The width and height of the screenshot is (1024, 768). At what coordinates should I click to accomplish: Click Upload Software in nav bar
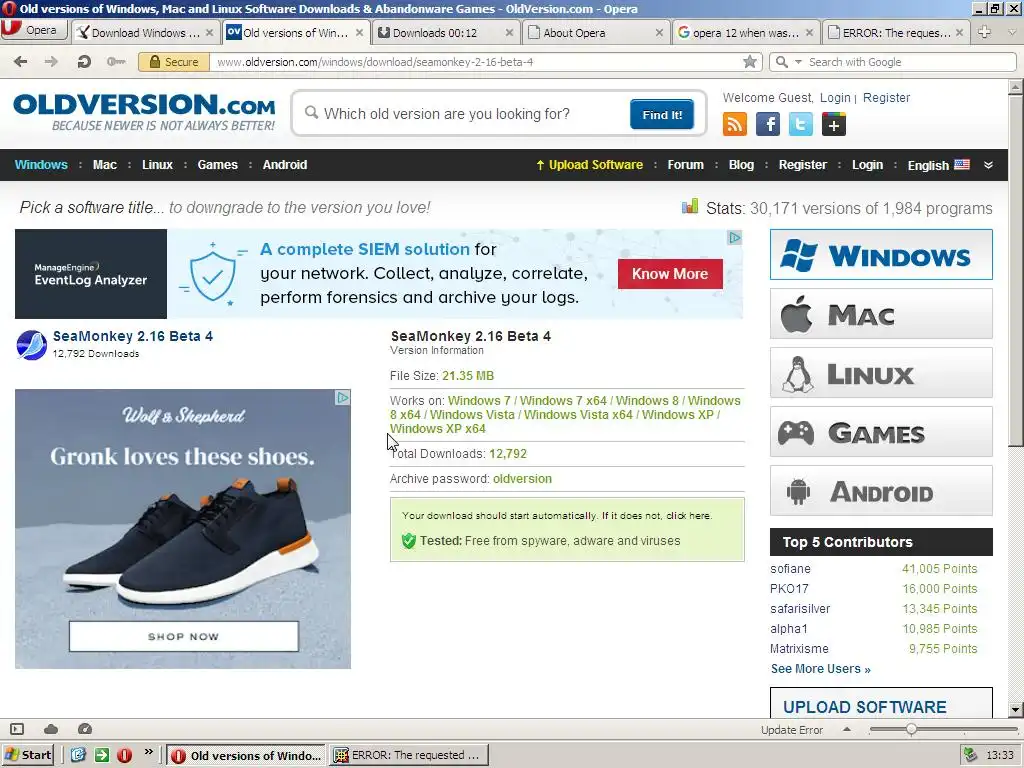tap(590, 165)
